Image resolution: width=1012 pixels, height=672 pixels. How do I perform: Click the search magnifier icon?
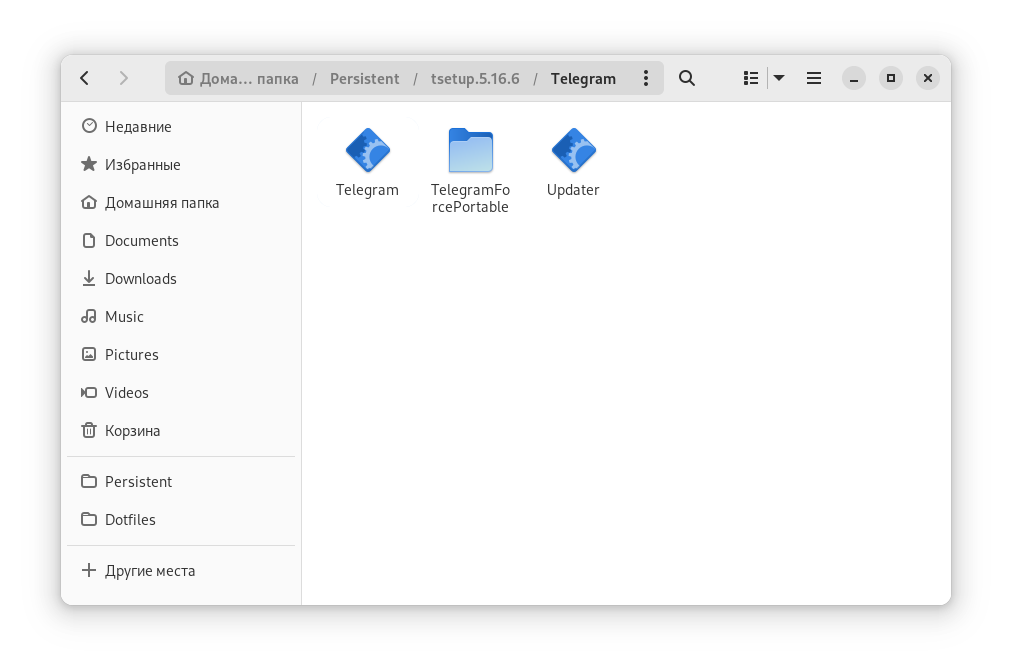click(x=687, y=78)
